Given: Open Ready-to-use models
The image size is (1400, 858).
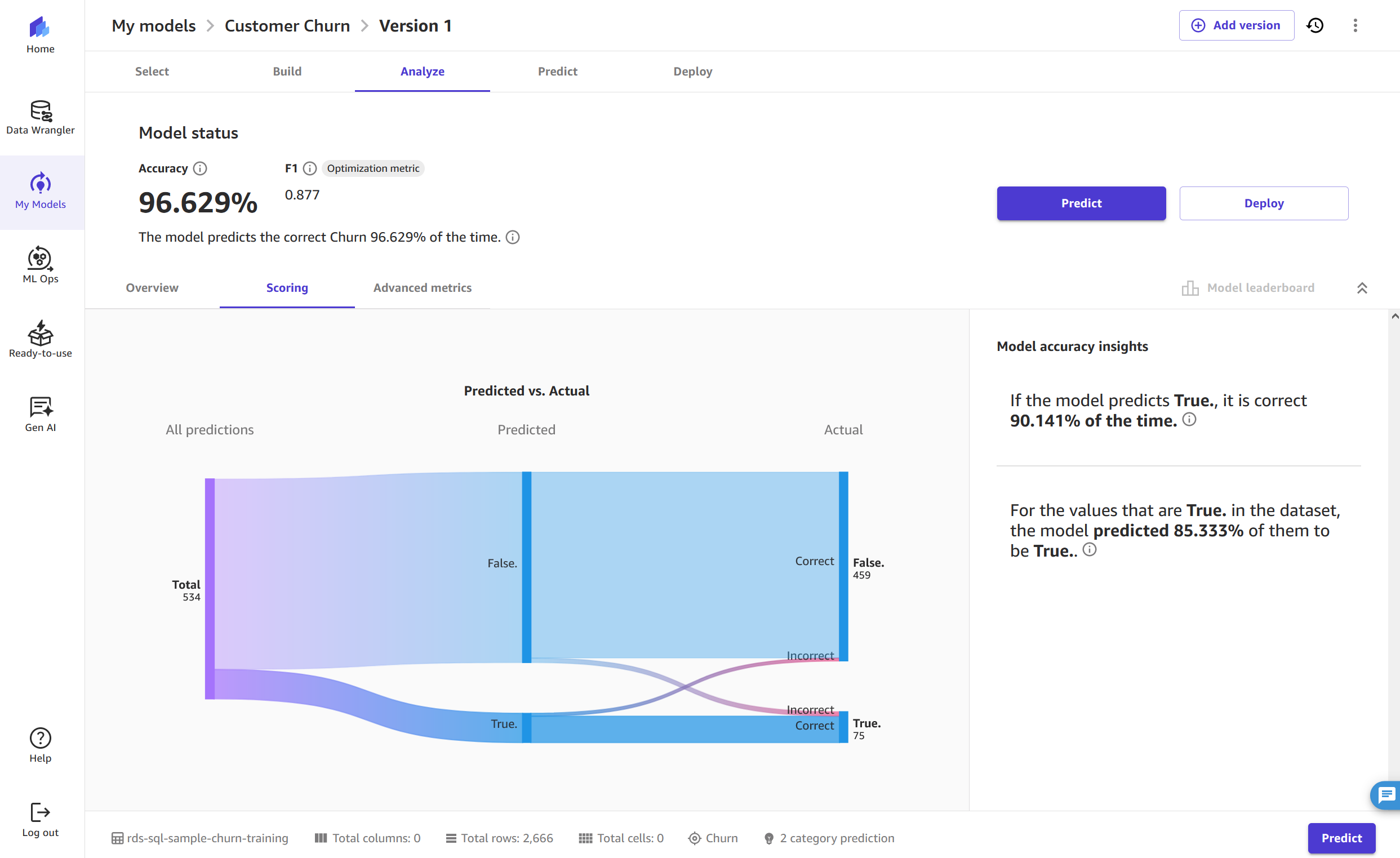Looking at the screenshot, I should [x=41, y=340].
